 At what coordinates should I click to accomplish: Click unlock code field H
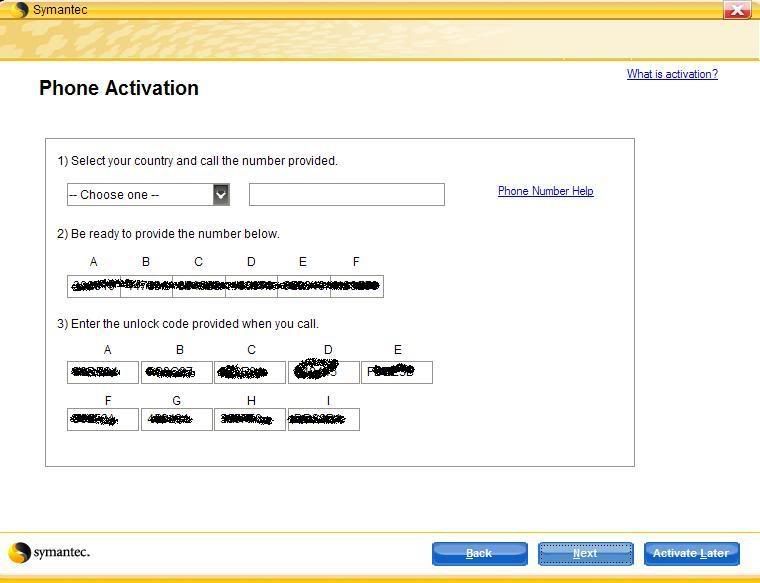click(x=250, y=420)
